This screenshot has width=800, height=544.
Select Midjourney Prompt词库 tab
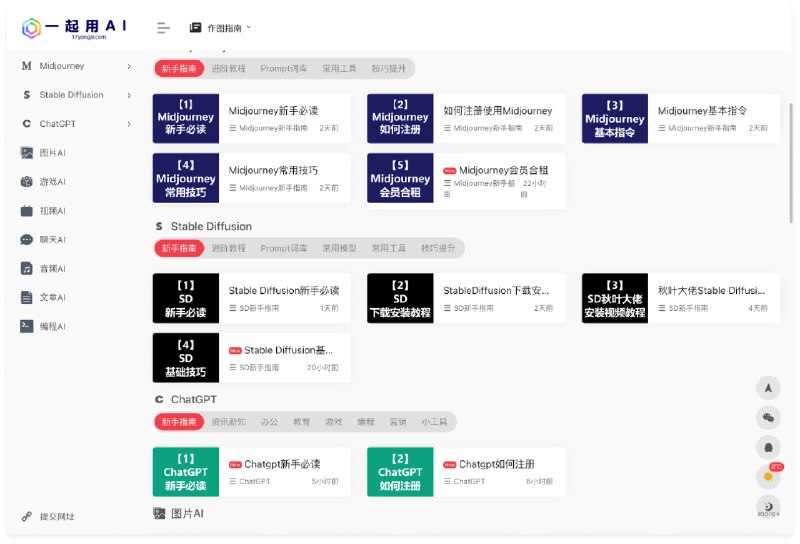pos(284,68)
